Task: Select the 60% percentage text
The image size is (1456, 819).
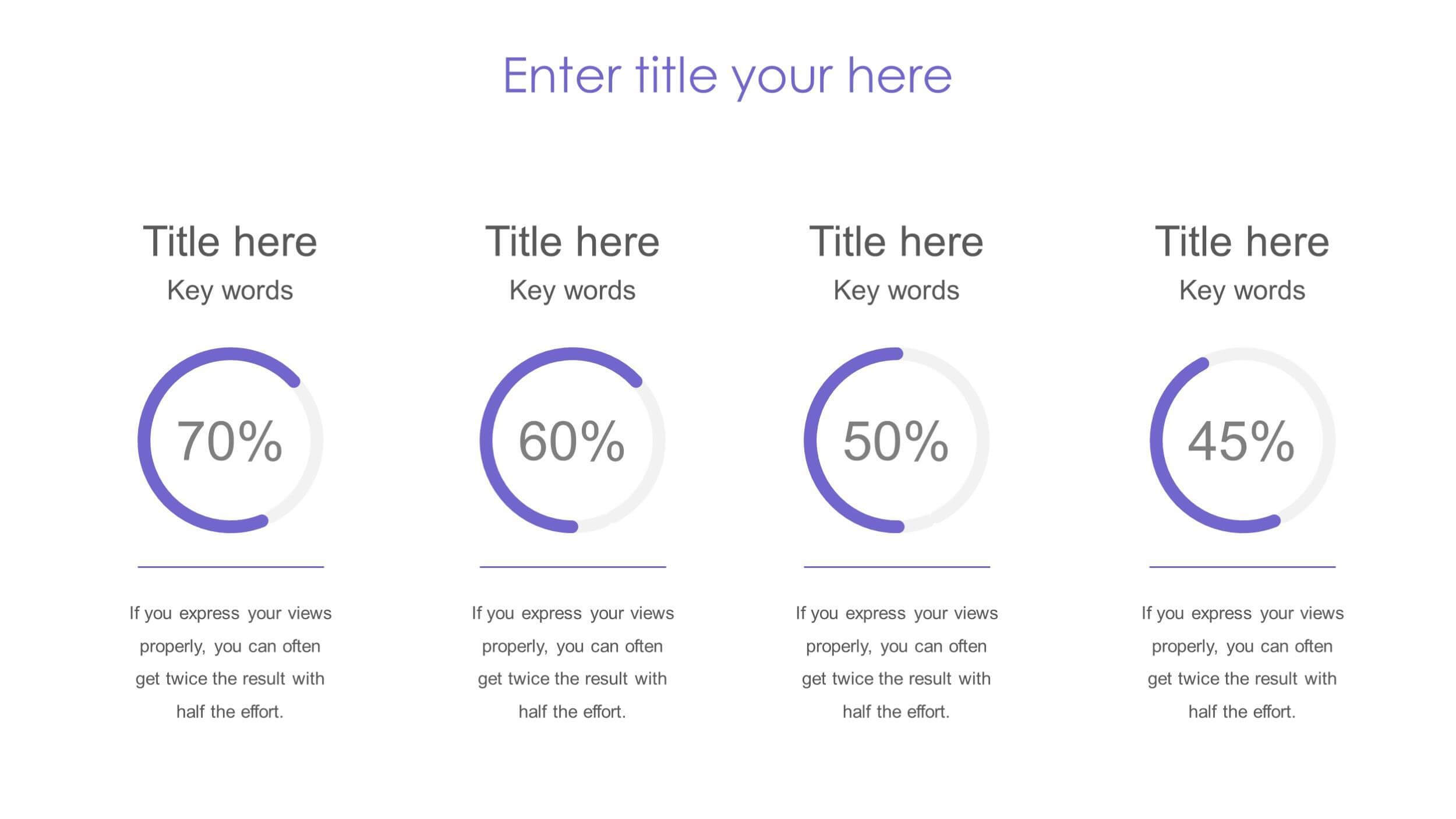Action: 572,442
